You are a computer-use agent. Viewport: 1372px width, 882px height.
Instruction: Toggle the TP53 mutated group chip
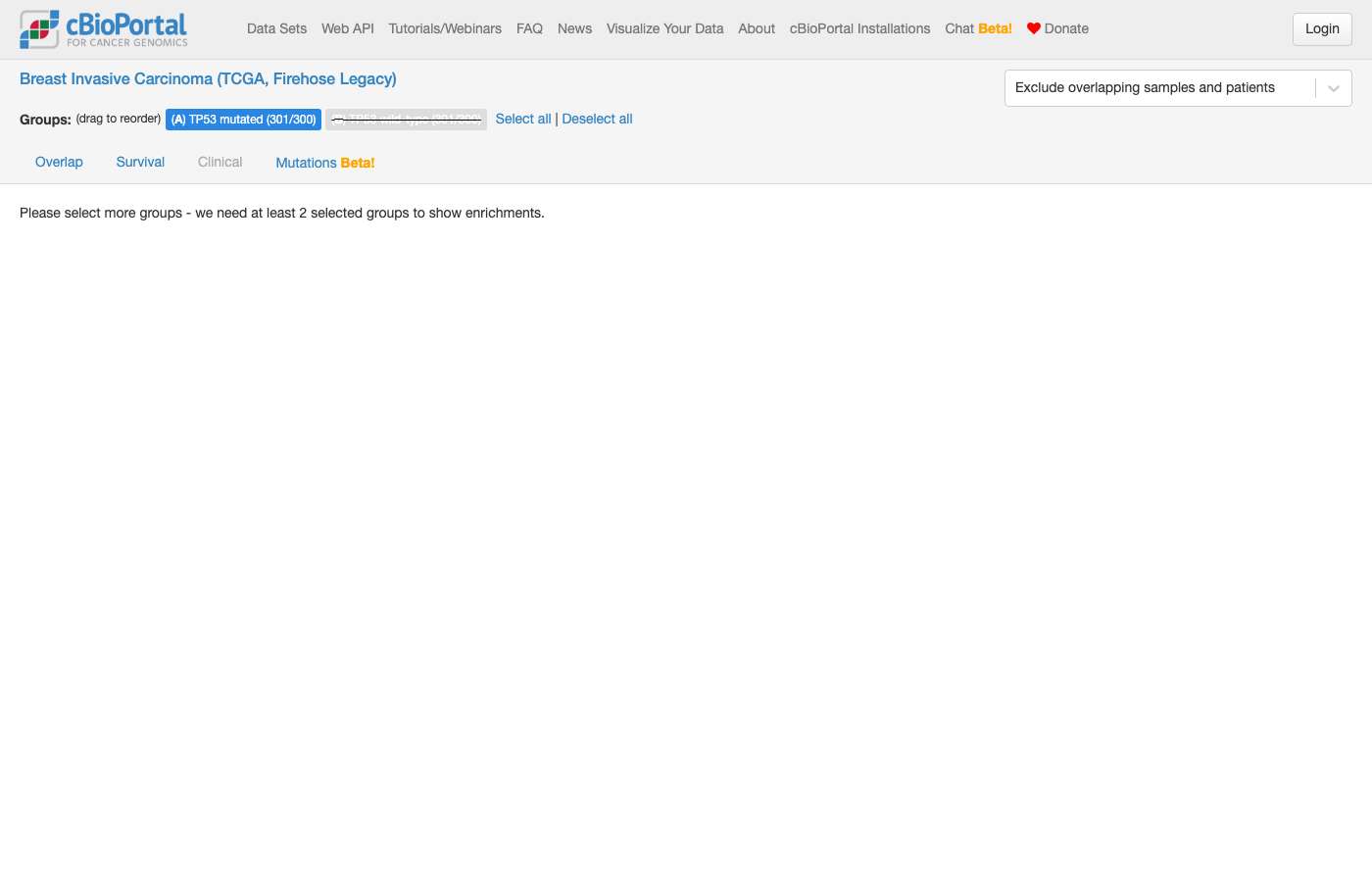coord(243,120)
